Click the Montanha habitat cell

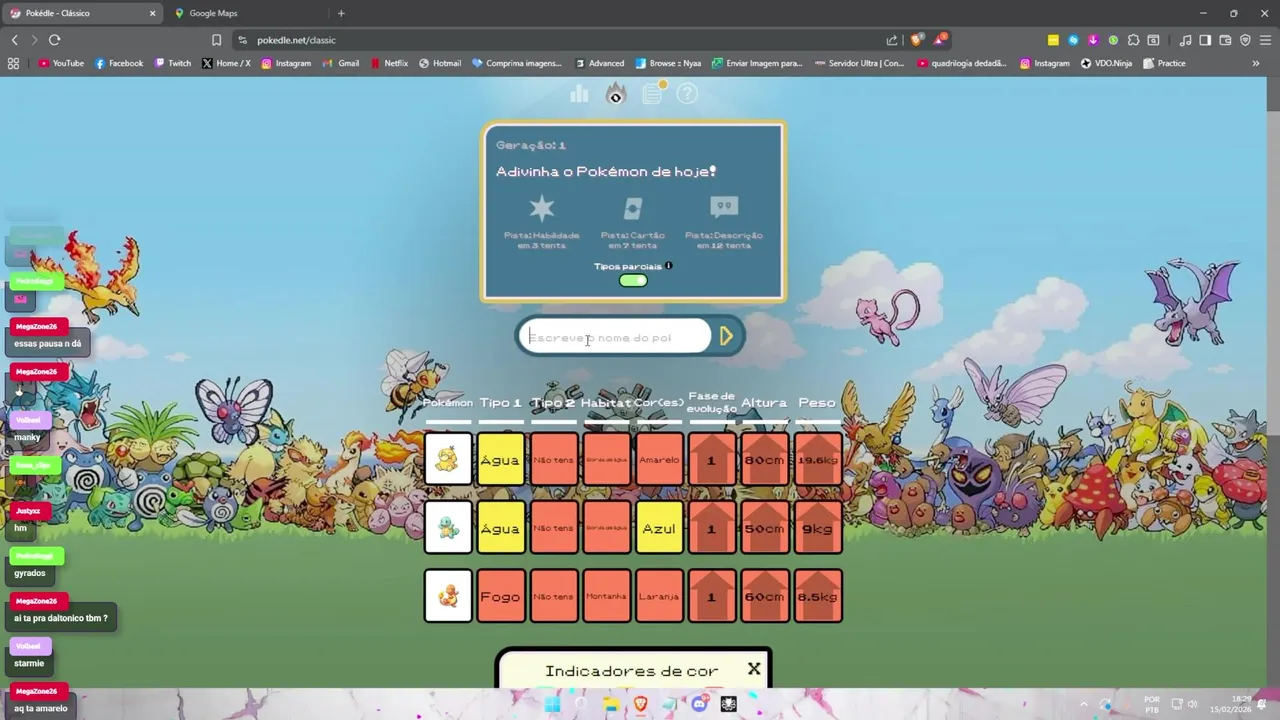tap(606, 596)
